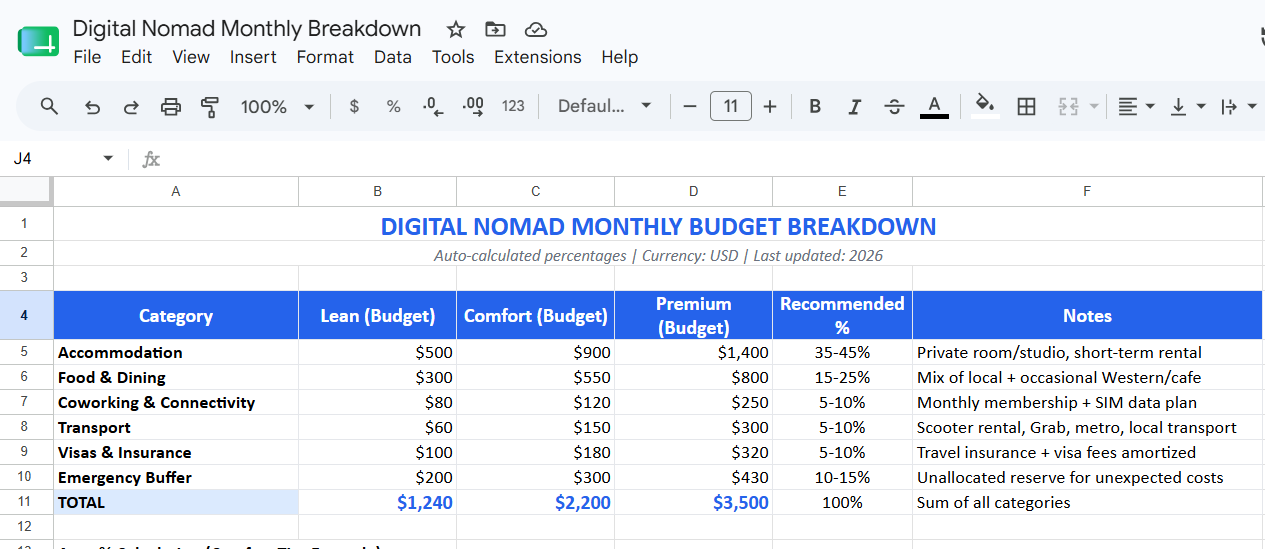Select column A header

point(176,191)
